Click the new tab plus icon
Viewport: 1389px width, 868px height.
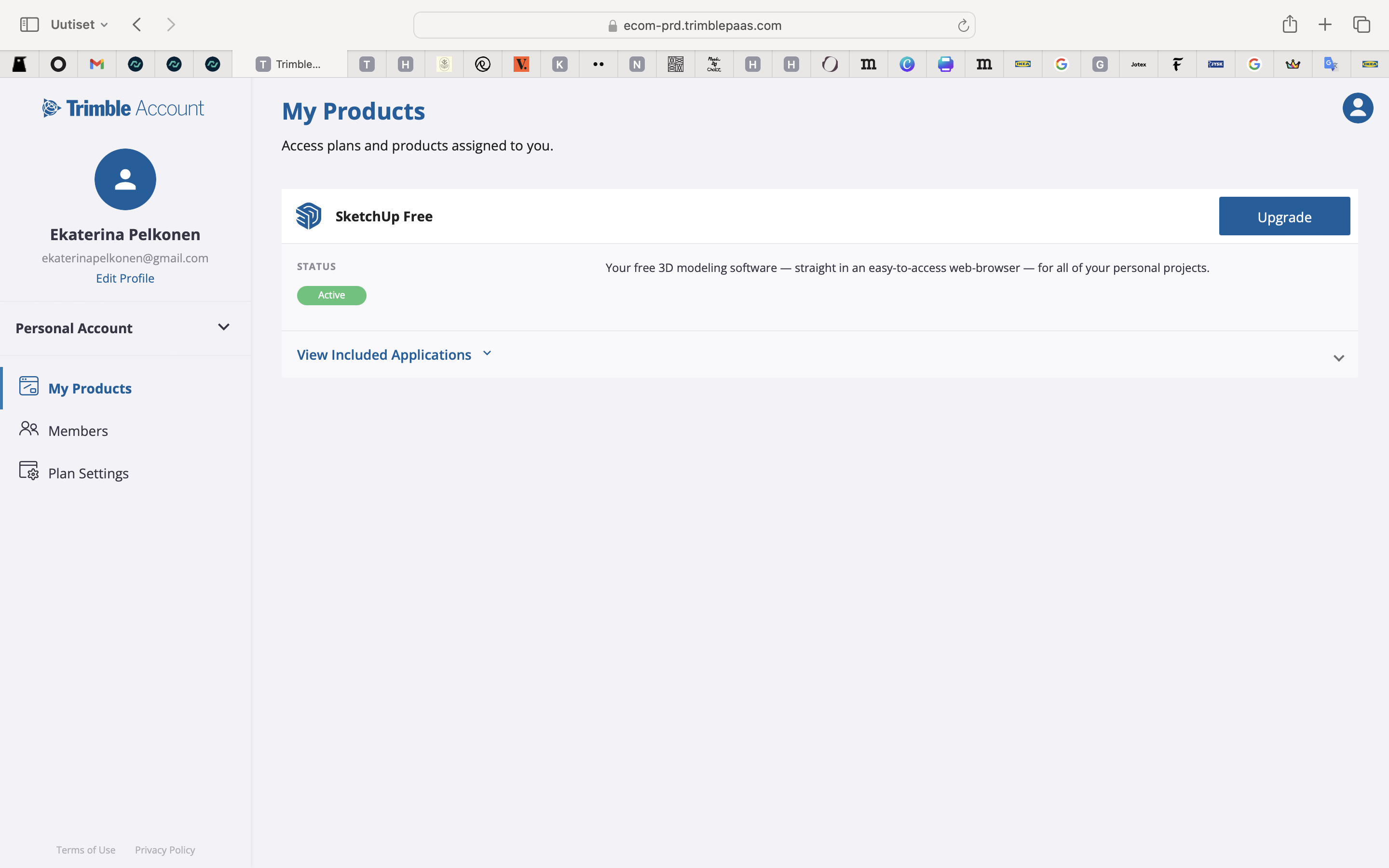[x=1325, y=25]
